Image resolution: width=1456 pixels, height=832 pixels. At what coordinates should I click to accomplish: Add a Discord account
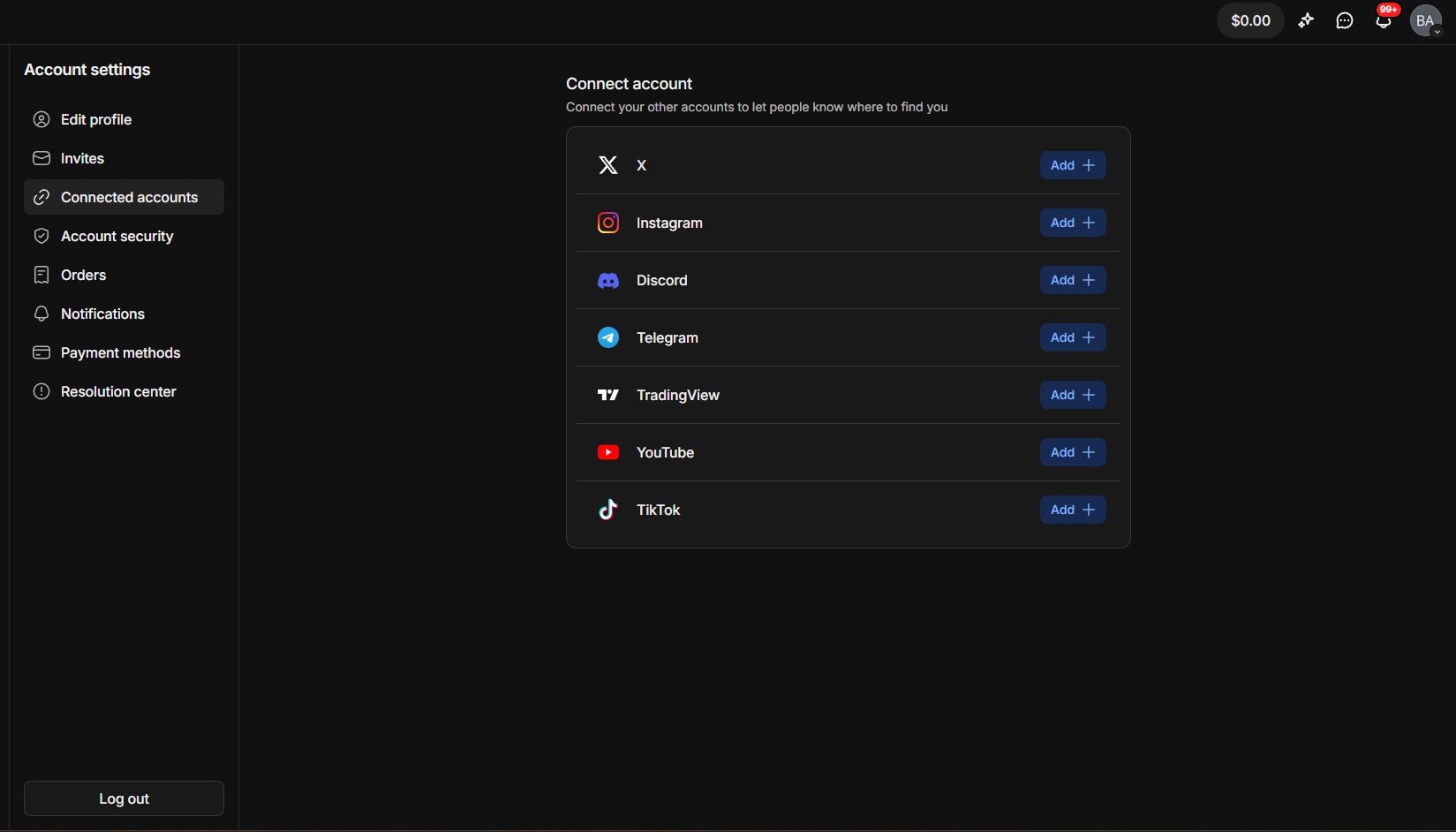[1073, 280]
